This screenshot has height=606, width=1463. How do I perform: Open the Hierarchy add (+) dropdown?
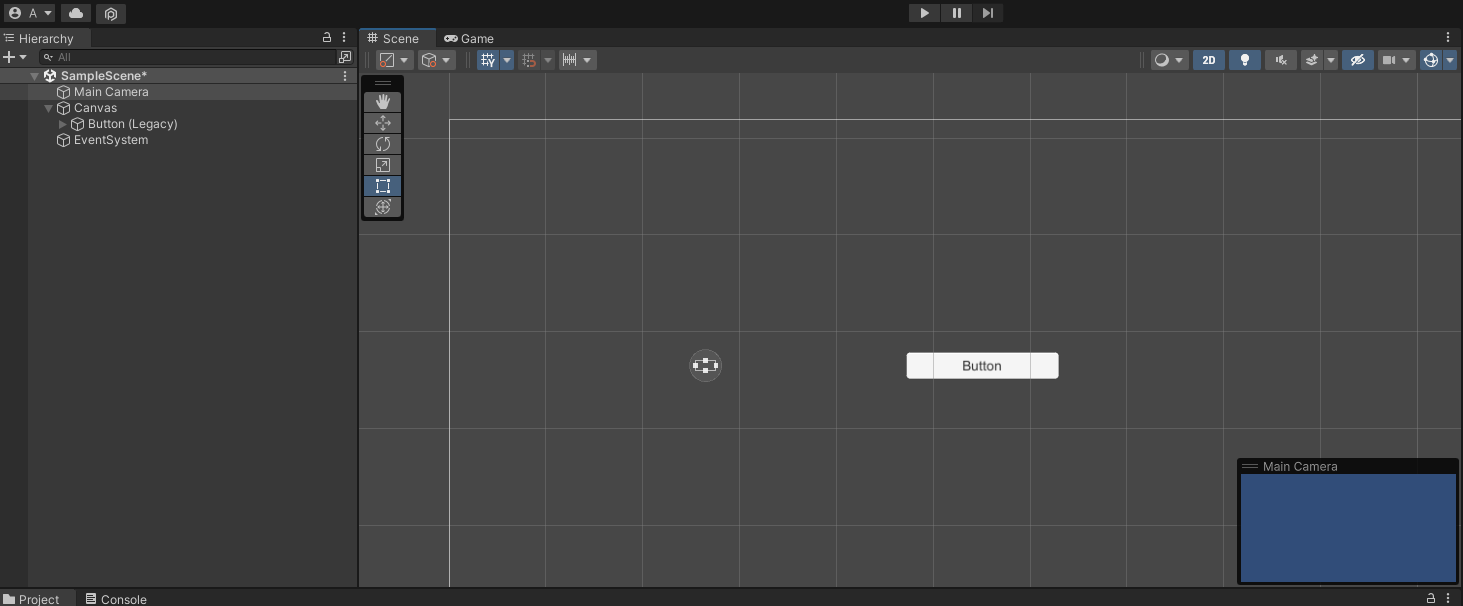pos(15,57)
